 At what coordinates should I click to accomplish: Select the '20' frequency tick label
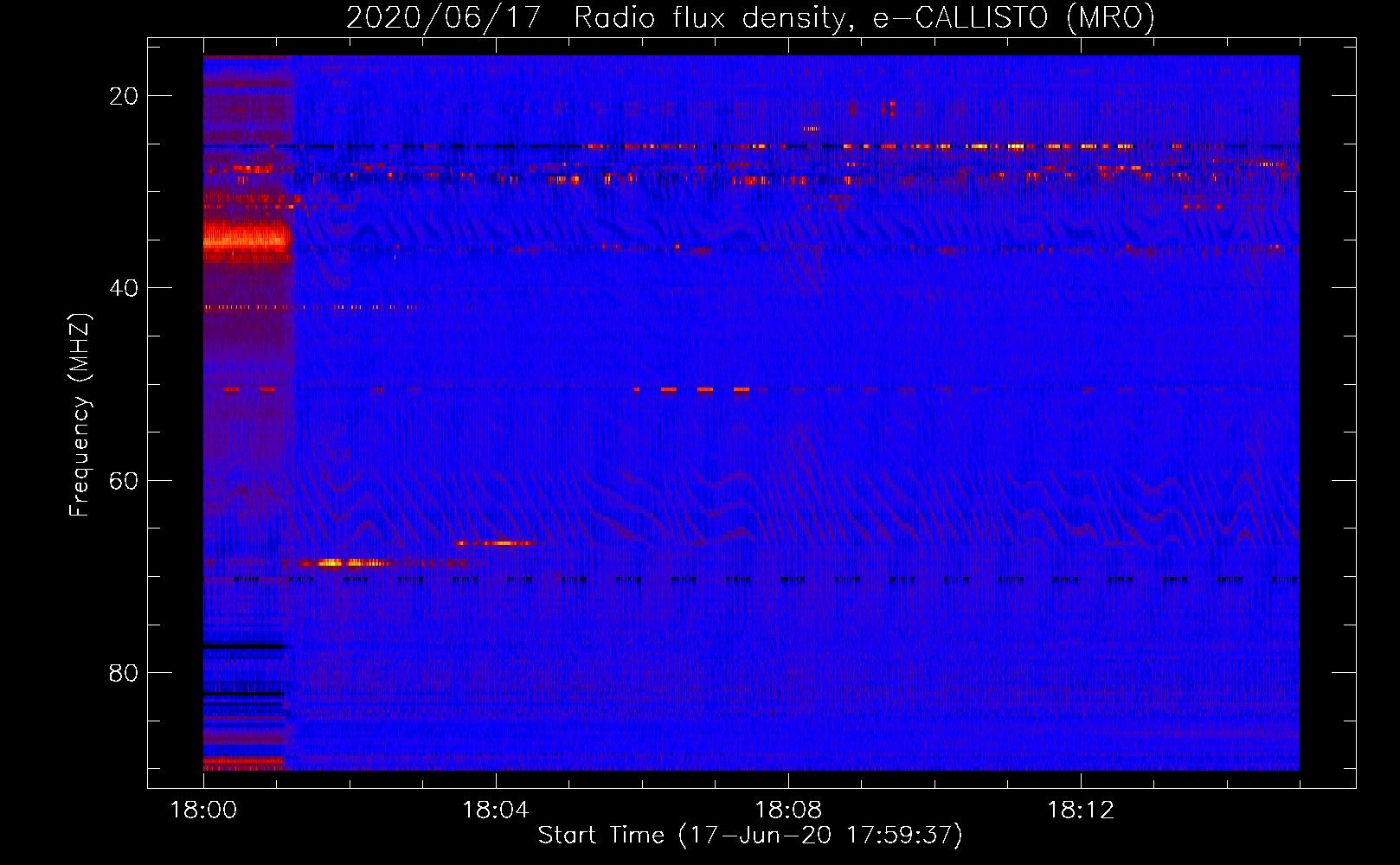(x=124, y=96)
